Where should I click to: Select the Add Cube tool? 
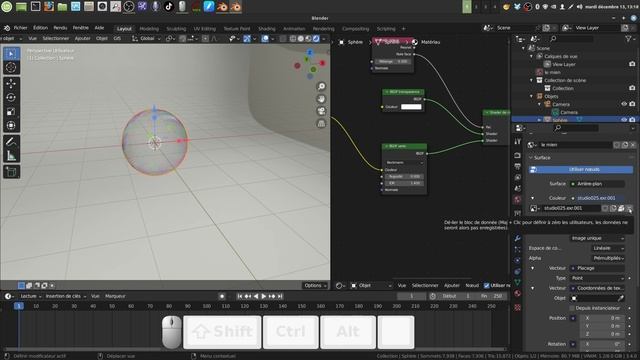pyautogui.click(x=11, y=172)
